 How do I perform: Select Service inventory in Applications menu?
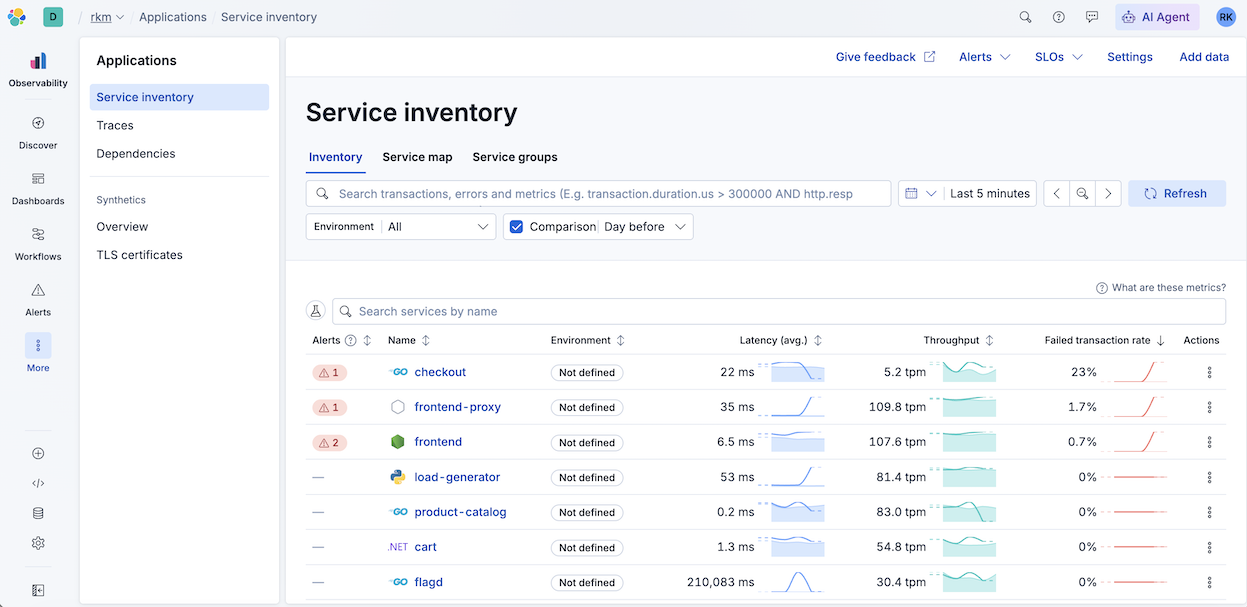179,97
